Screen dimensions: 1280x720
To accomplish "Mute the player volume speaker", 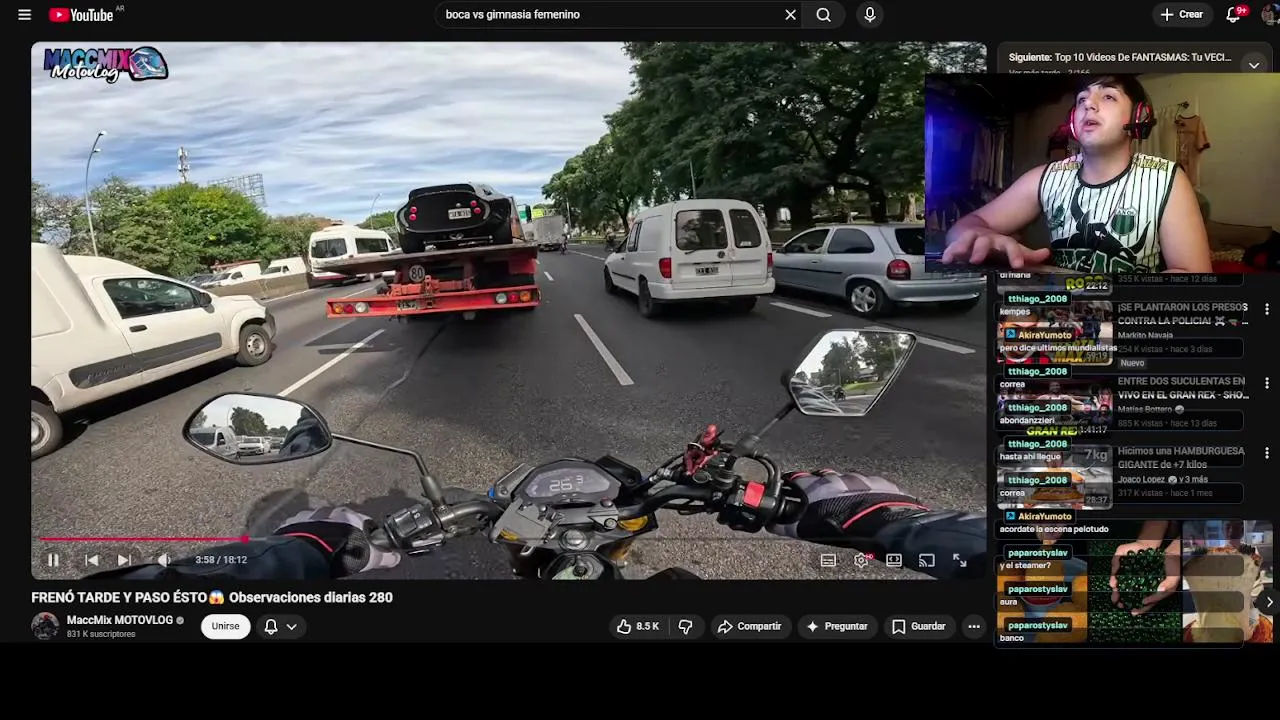I will [x=164, y=560].
